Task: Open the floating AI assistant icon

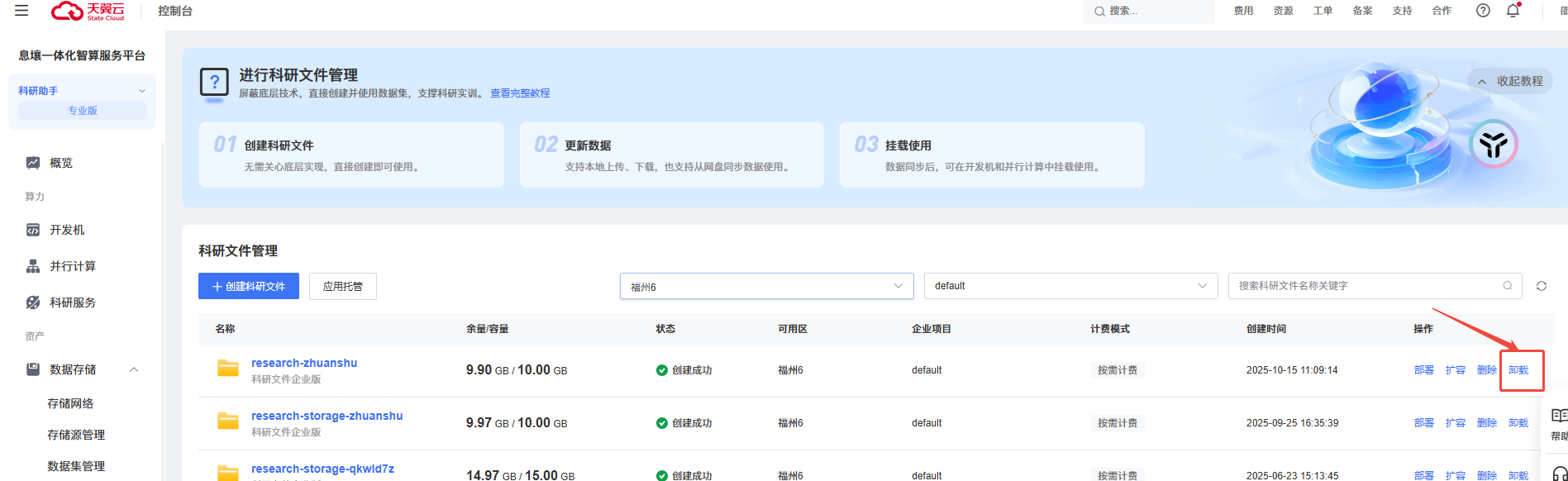Action: click(1493, 145)
